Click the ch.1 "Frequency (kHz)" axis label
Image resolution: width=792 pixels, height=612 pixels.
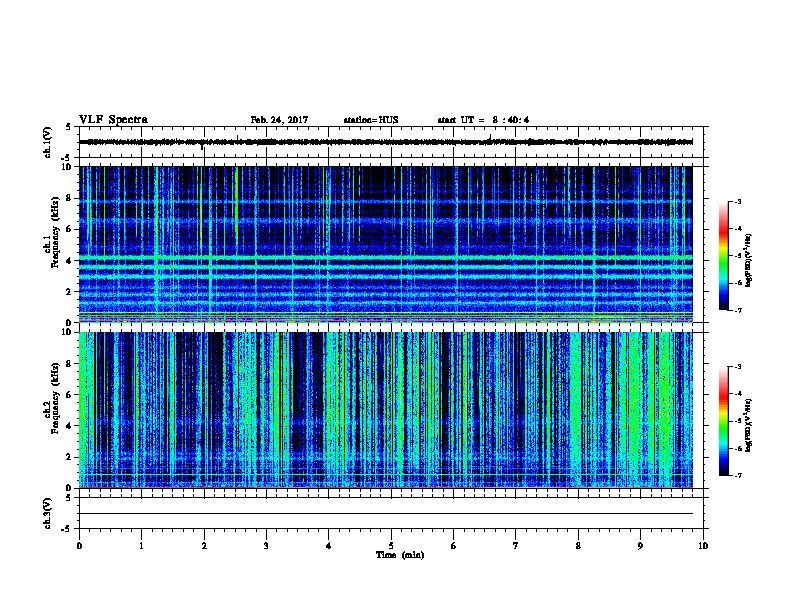[x=55, y=233]
